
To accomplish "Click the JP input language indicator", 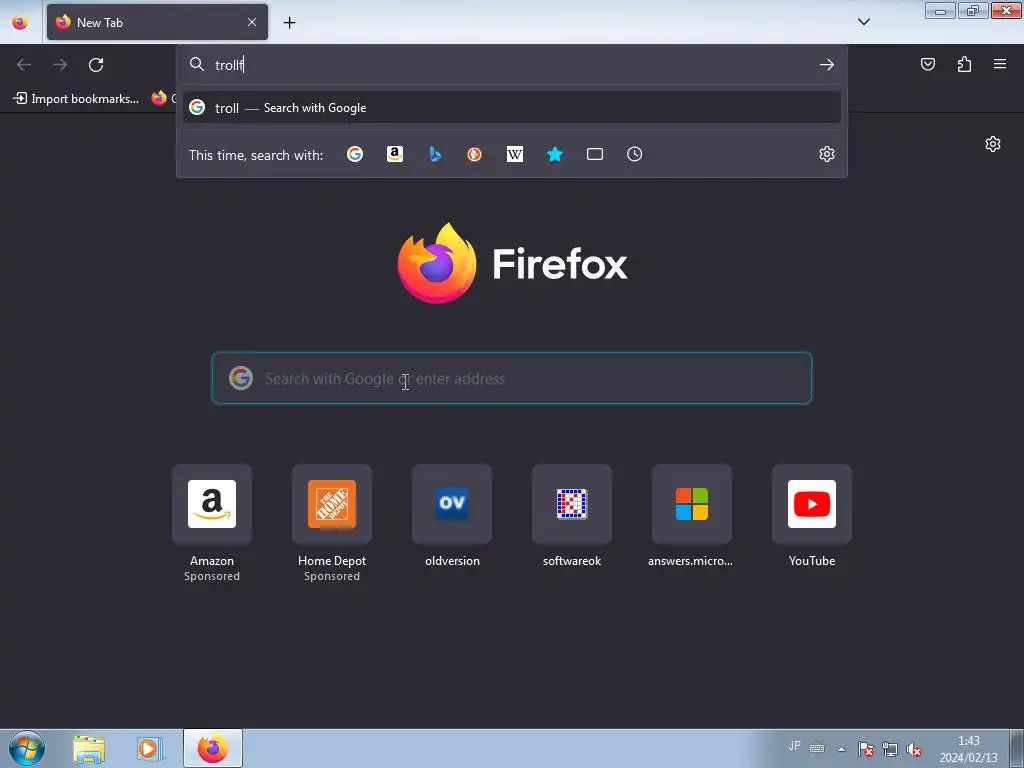I will (794, 746).
